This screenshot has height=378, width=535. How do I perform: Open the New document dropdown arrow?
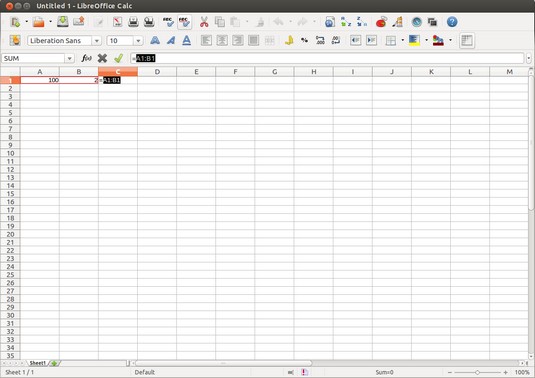point(27,22)
